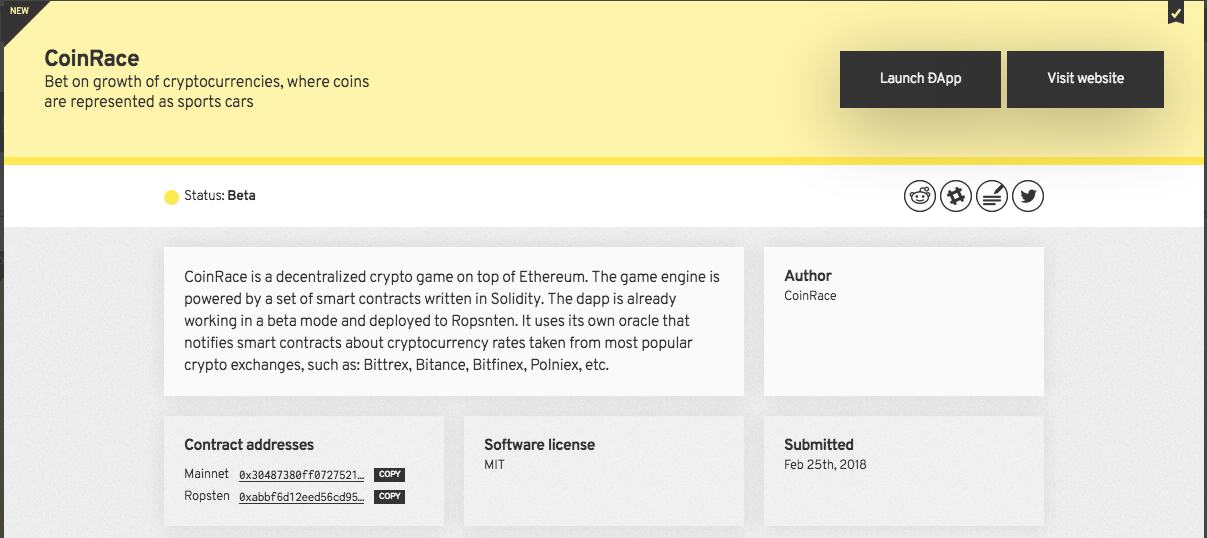This screenshot has width=1207, height=538.
Task: Click the yellow Beta status dot
Action: click(171, 197)
